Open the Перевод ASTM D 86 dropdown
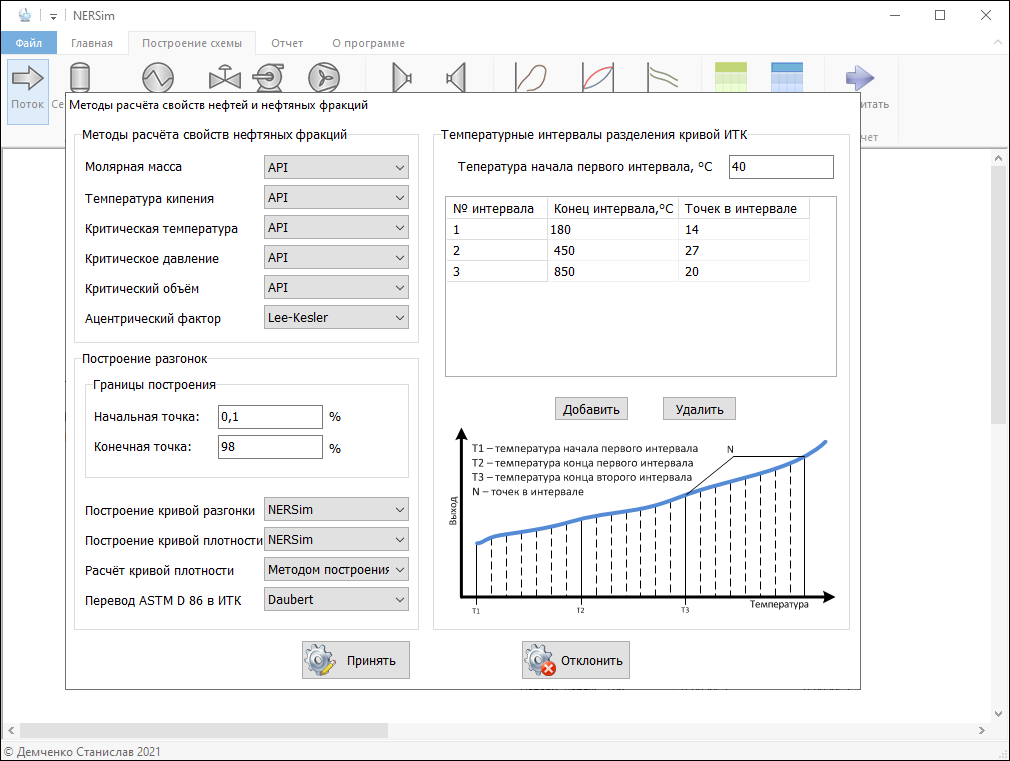 pos(336,599)
